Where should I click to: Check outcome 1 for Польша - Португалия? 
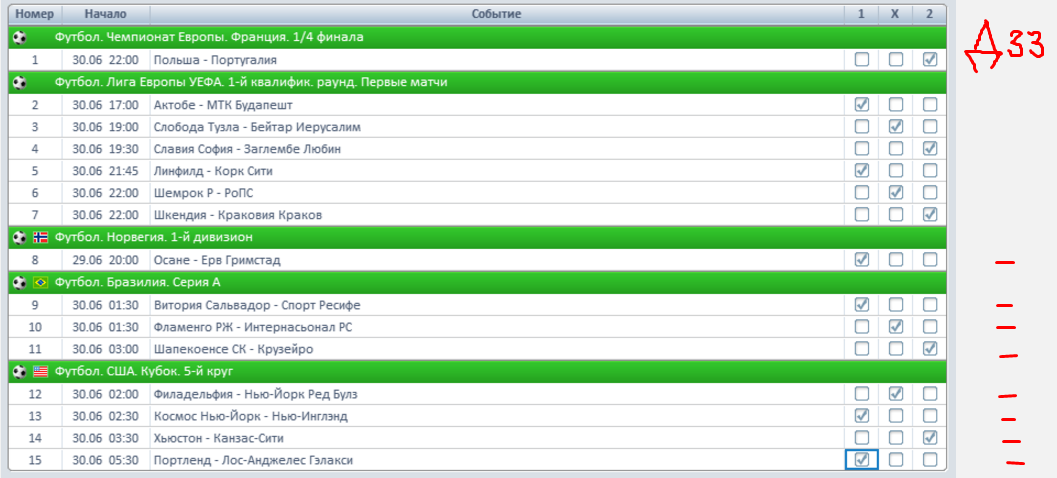click(x=862, y=60)
